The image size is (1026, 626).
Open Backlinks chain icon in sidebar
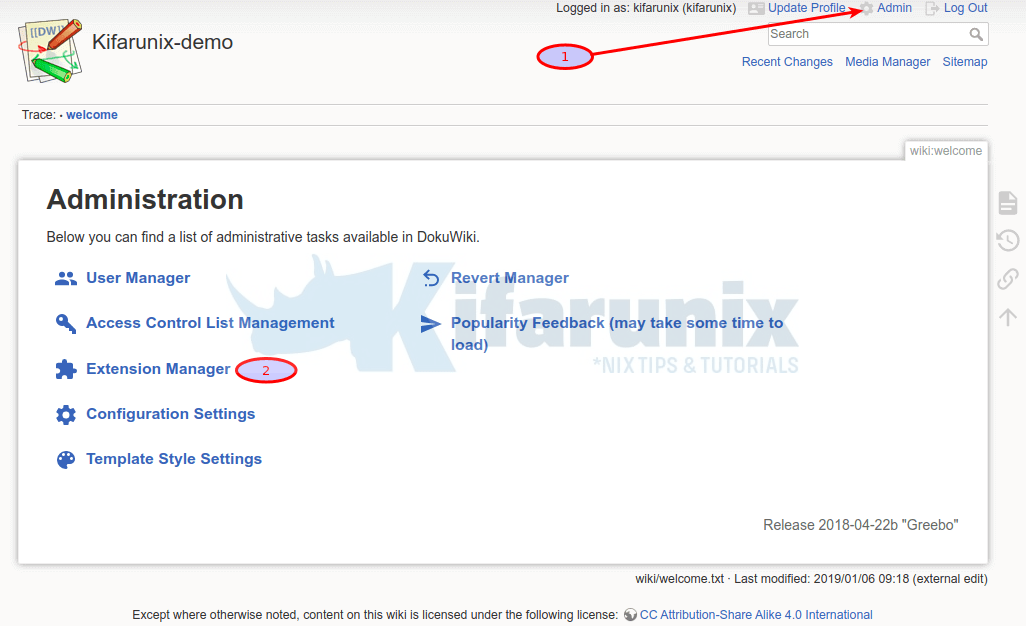pyautogui.click(x=1008, y=279)
